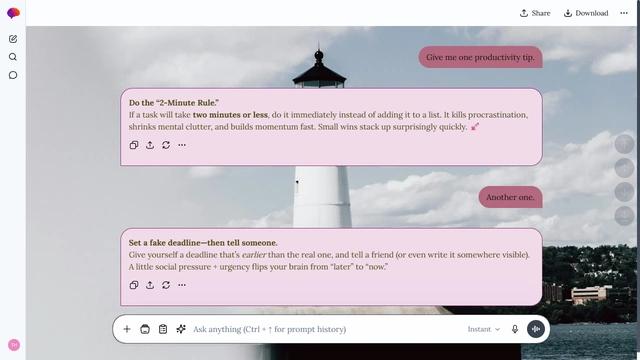Viewport: 640px width, 360px height.
Task: Click 'Set a fake deadline—then tell someone.' heading
Action: [x=203, y=242]
